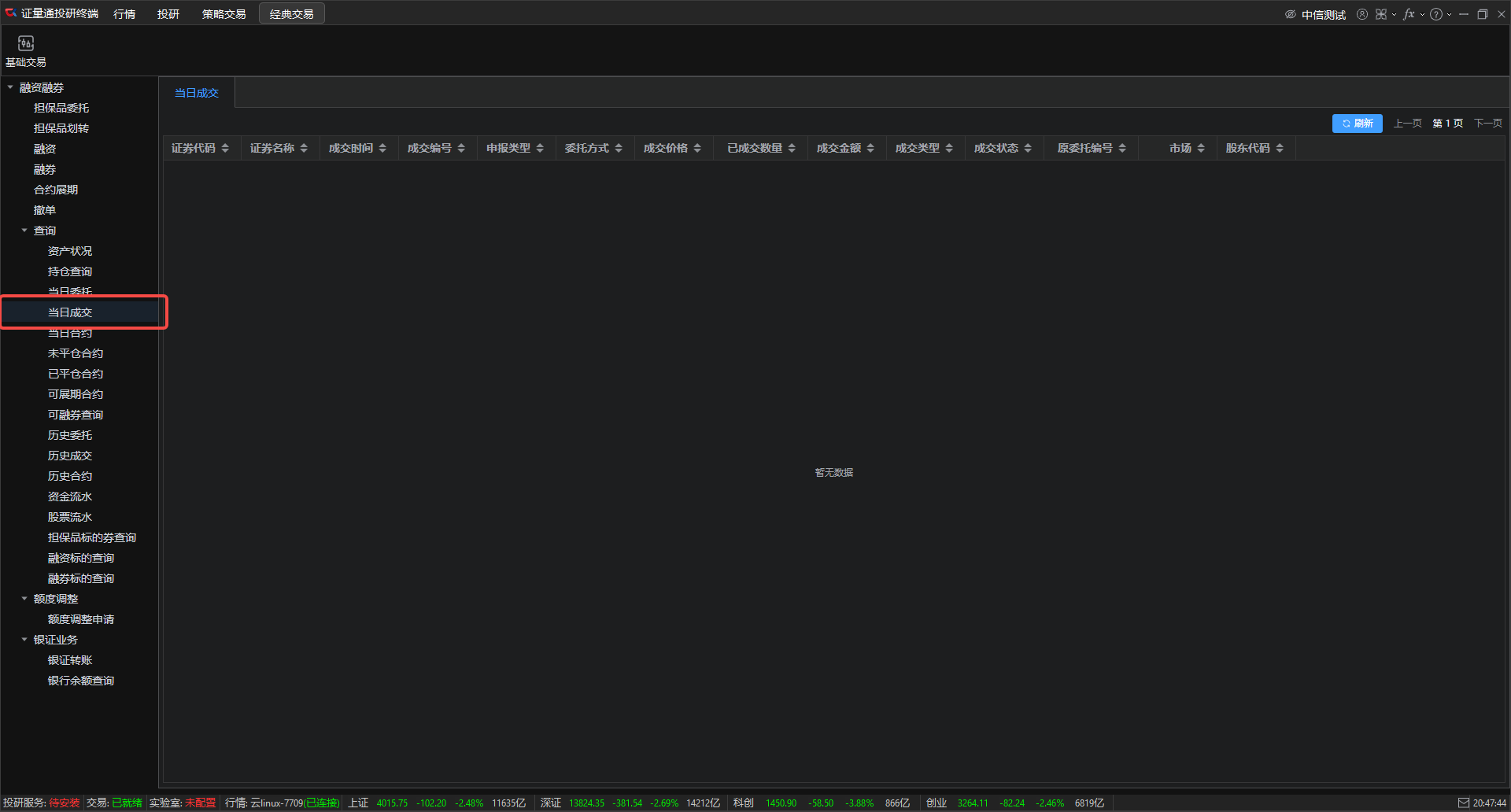Select 持仓查询 in the sidebar
Screen dimensions: 1511x812
point(70,271)
